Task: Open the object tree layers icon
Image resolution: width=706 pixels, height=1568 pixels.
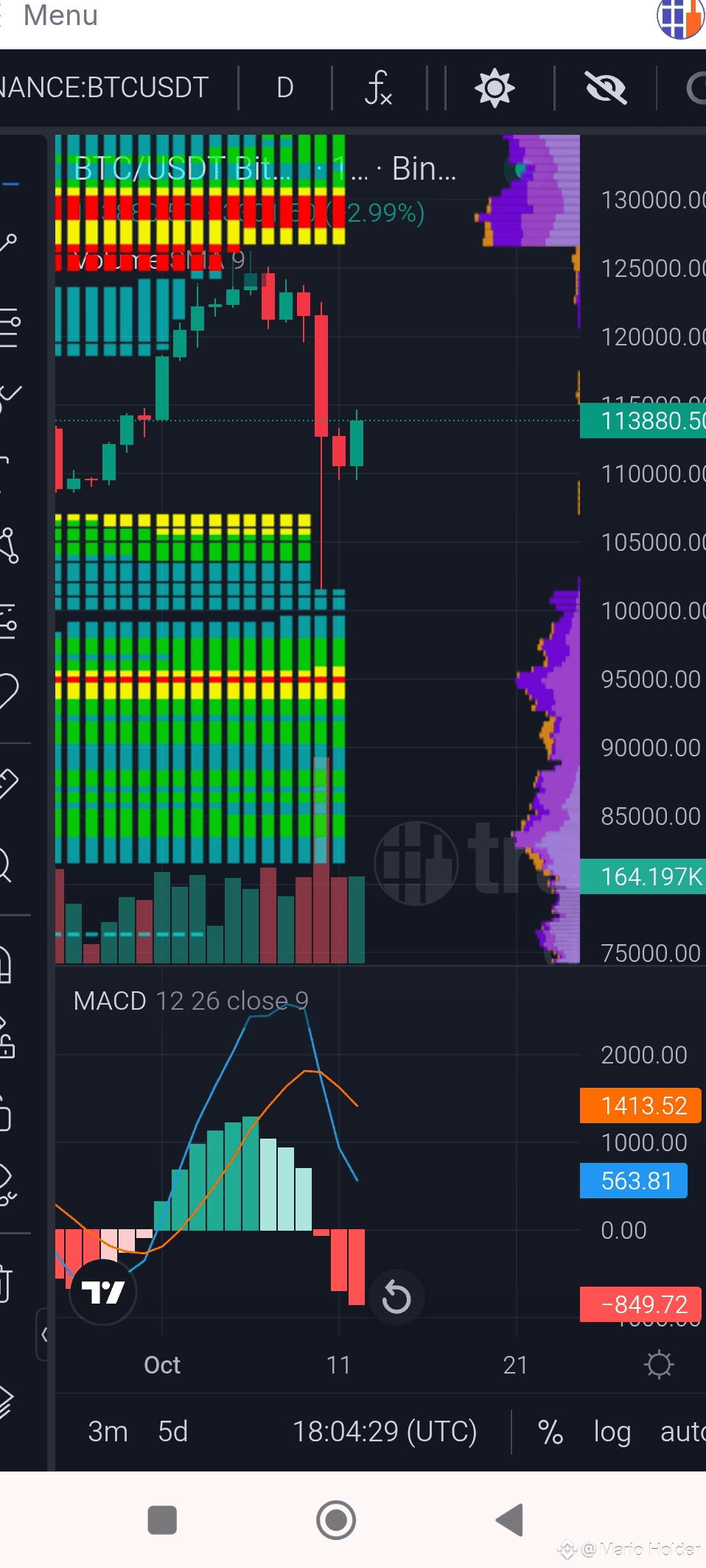Action: coord(7,1402)
